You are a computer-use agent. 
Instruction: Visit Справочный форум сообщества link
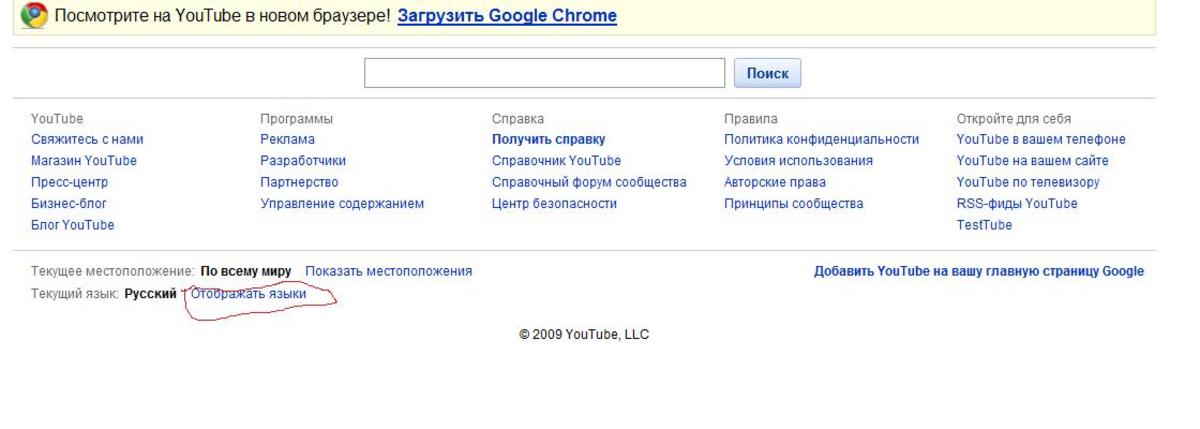coord(589,183)
